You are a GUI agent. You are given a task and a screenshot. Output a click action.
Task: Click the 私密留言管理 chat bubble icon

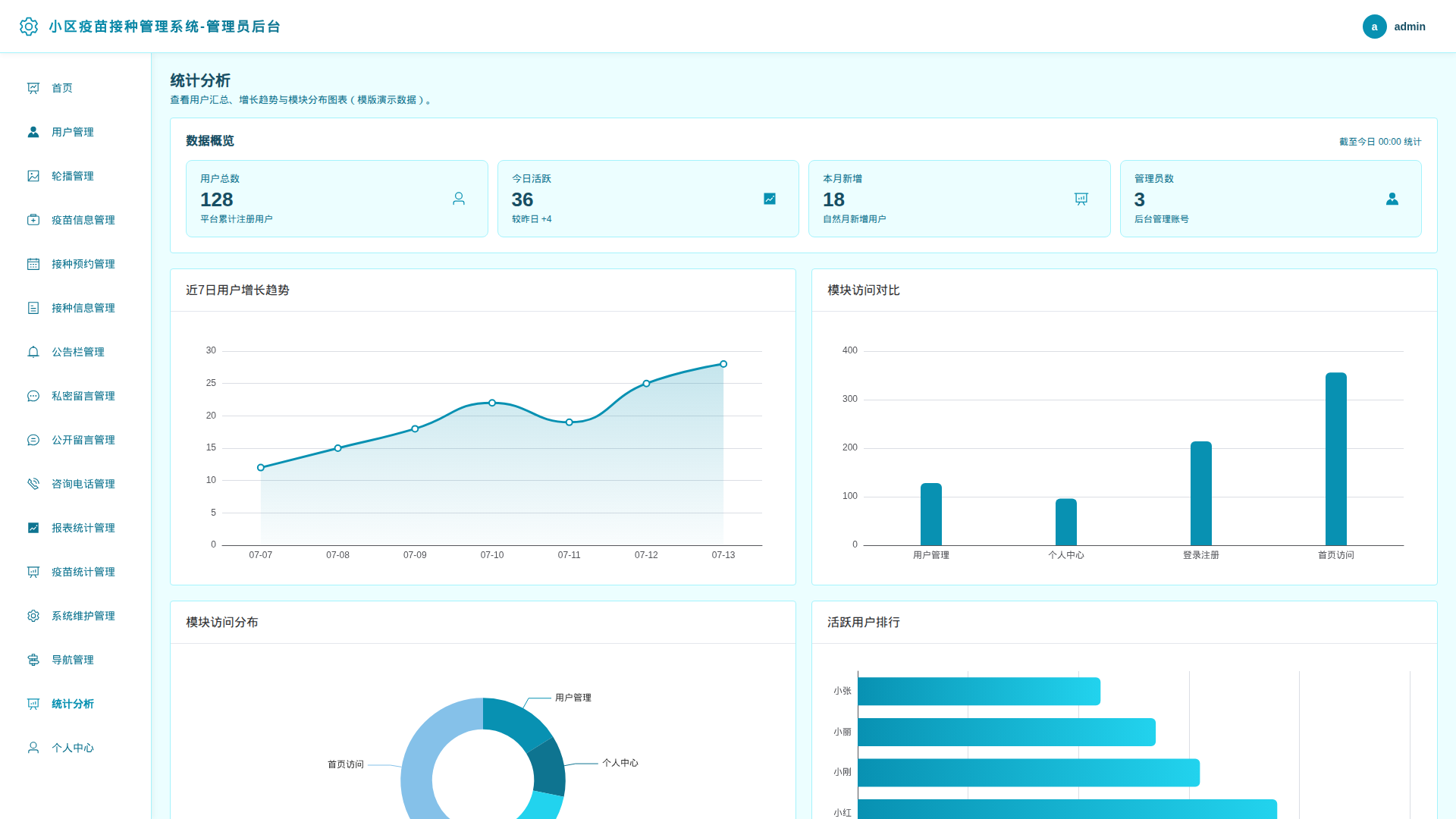click(x=33, y=396)
